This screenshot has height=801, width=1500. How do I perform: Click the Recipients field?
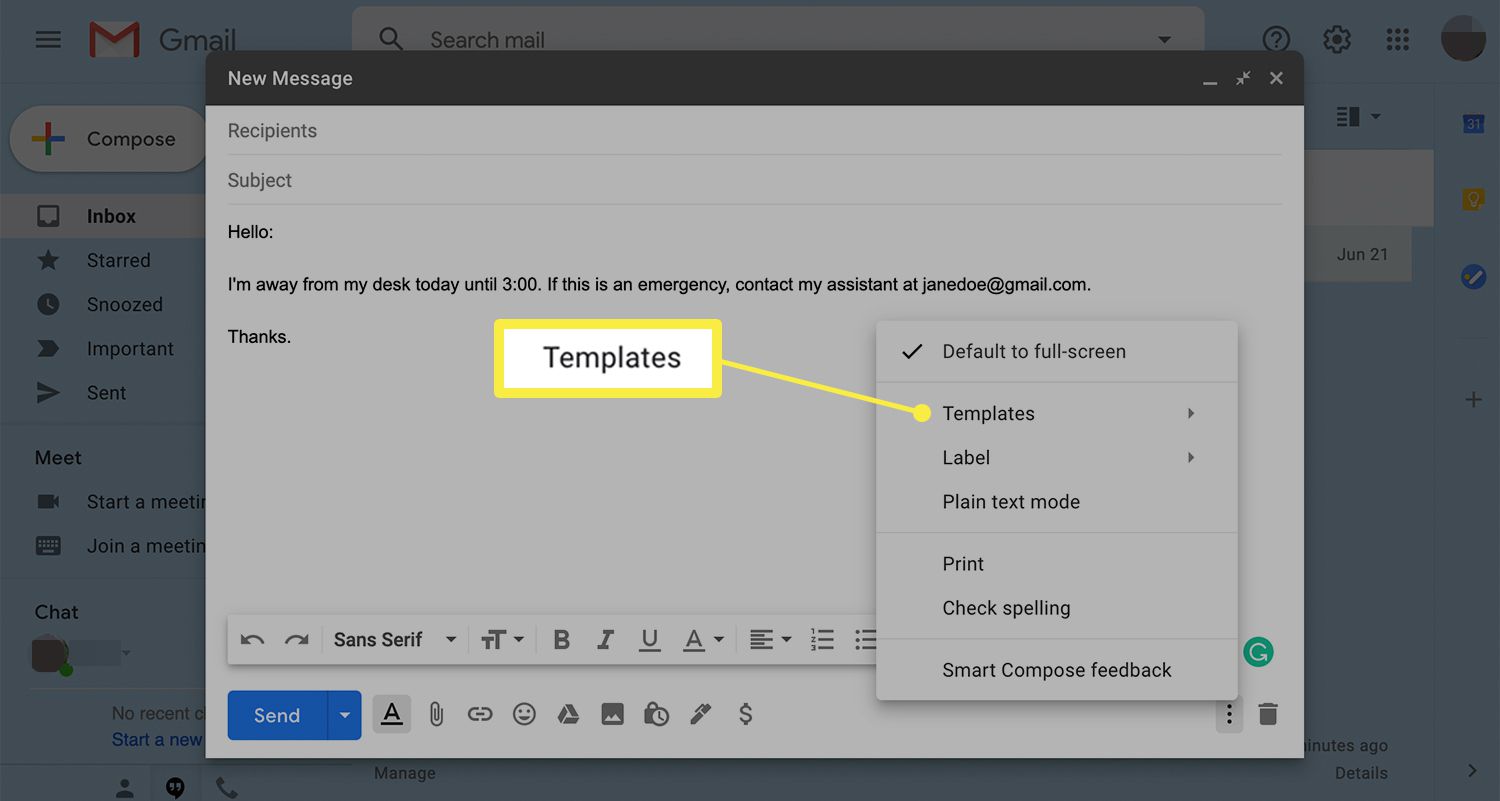pos(754,131)
